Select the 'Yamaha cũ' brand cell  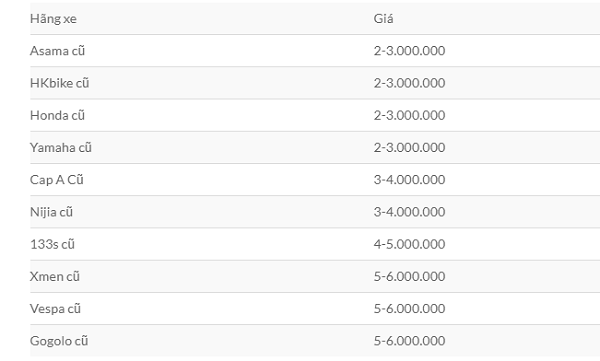pos(61,147)
